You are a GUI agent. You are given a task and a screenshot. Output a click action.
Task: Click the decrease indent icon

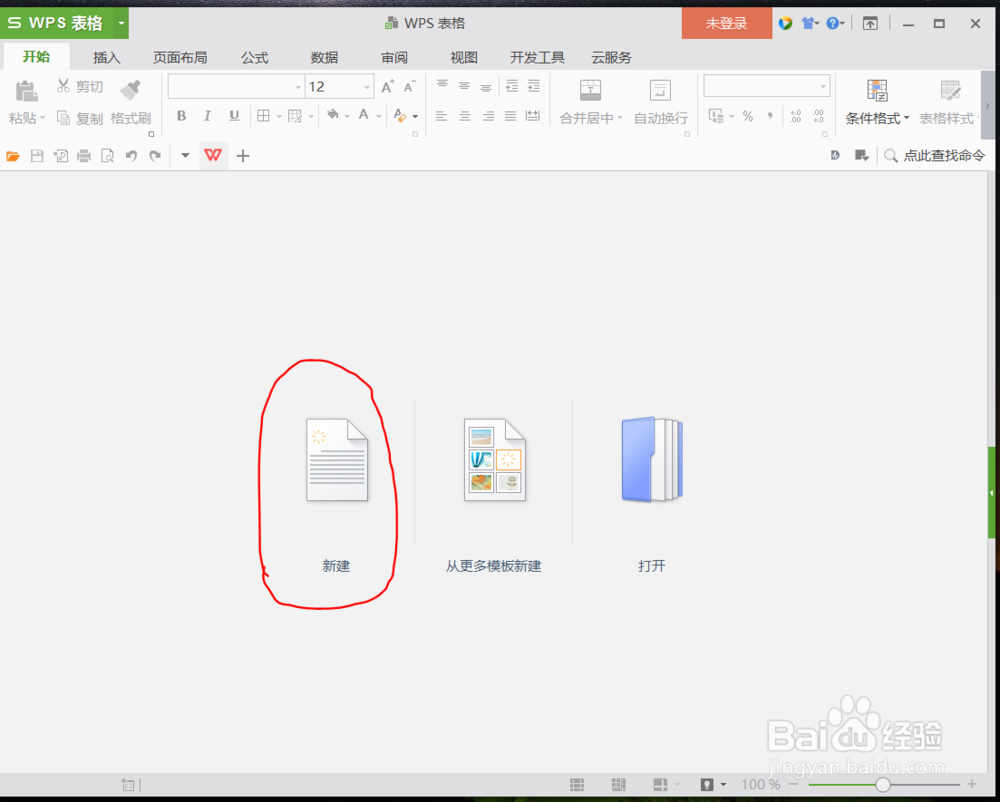point(511,86)
